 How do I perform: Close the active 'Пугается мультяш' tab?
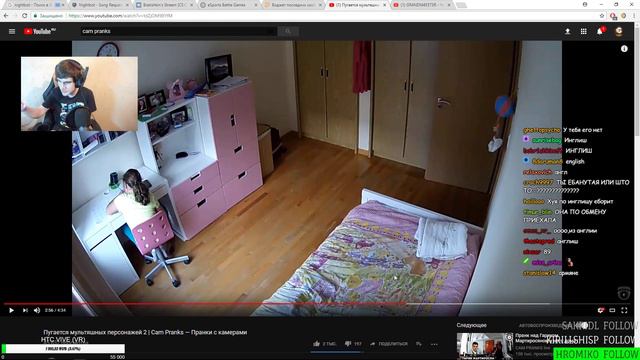pos(384,5)
